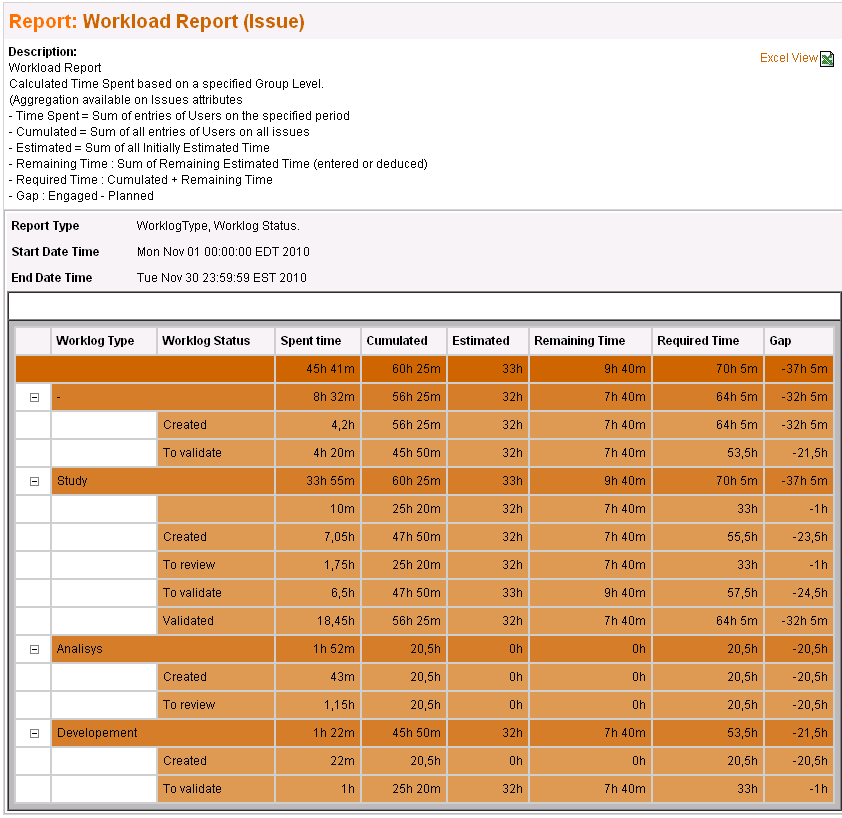Select the Required Time column header
The height and width of the screenshot is (818, 842).
click(698, 341)
